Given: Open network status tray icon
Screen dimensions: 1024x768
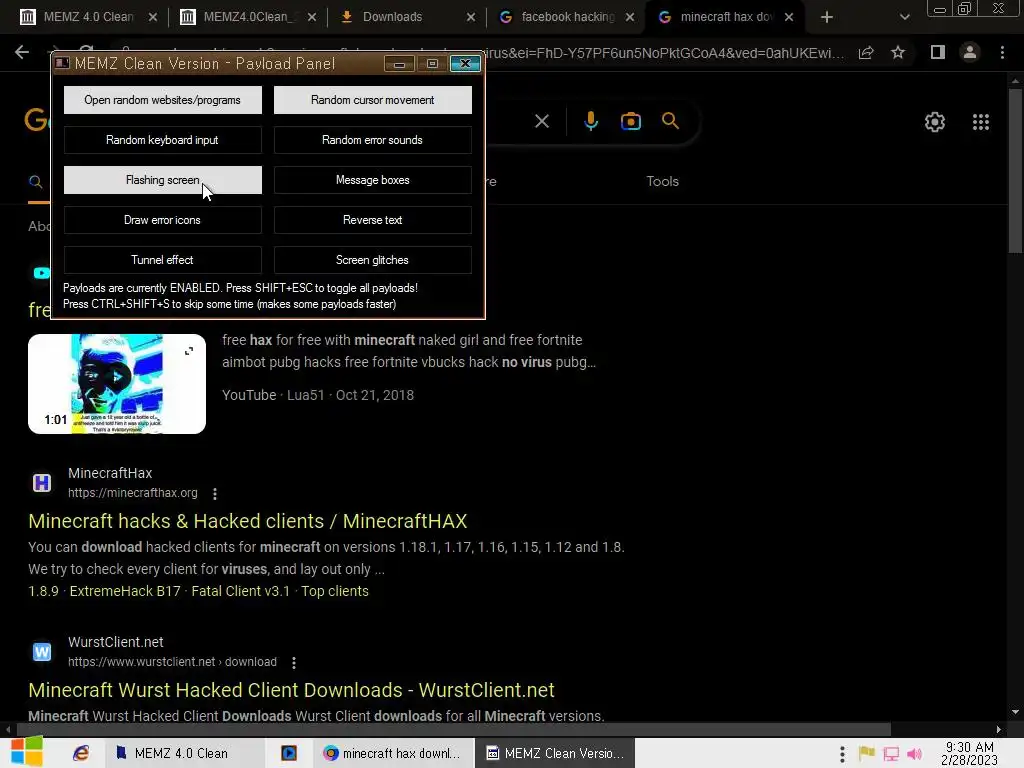Looking at the screenshot, I should tap(891, 754).
